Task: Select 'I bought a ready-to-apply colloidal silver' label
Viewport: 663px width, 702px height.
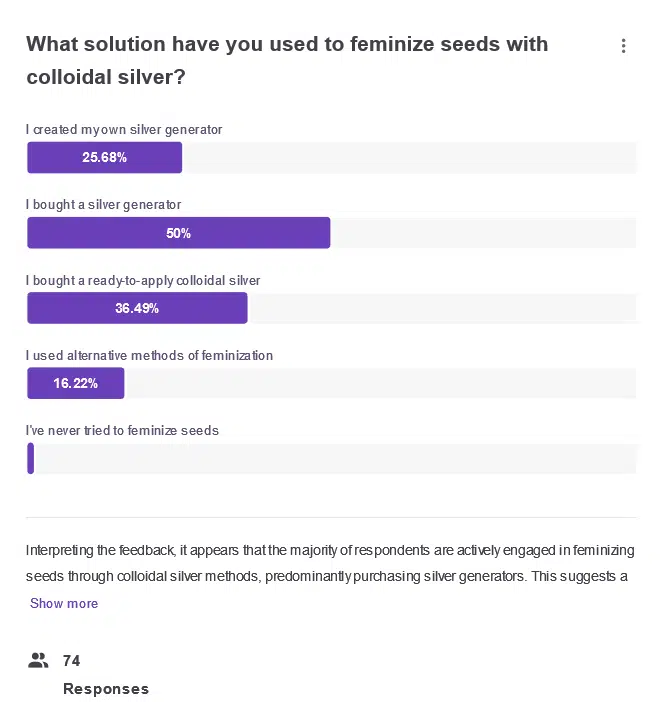Action: [143, 281]
